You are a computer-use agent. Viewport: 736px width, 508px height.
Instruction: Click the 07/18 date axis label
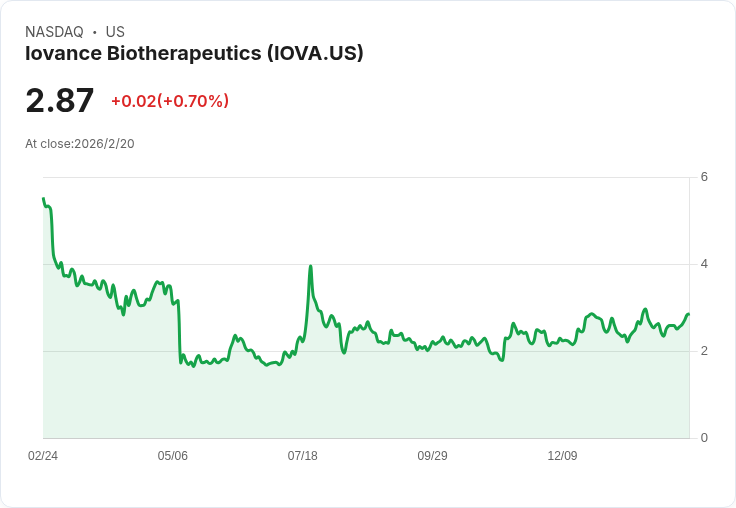(x=302, y=456)
